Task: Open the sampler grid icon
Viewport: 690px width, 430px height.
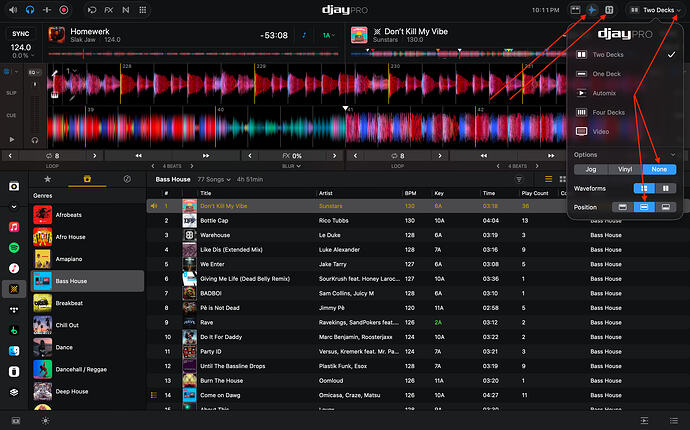Action: click(x=143, y=10)
